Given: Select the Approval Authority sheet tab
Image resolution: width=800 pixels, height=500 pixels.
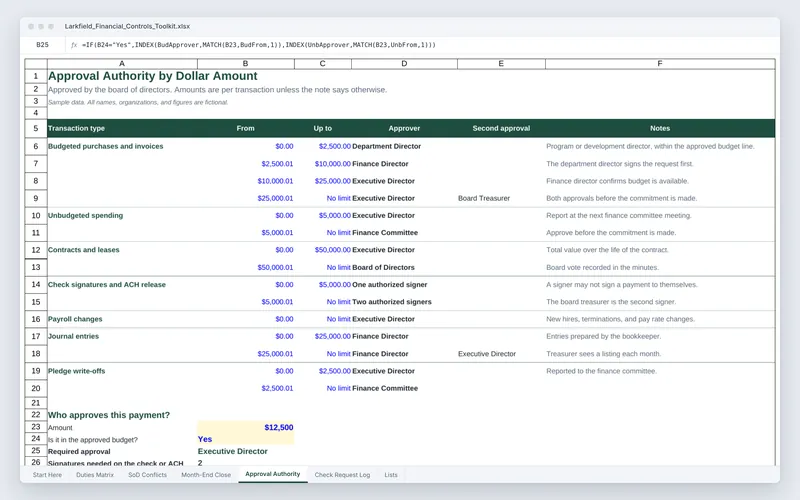Looking at the screenshot, I should point(272,474).
